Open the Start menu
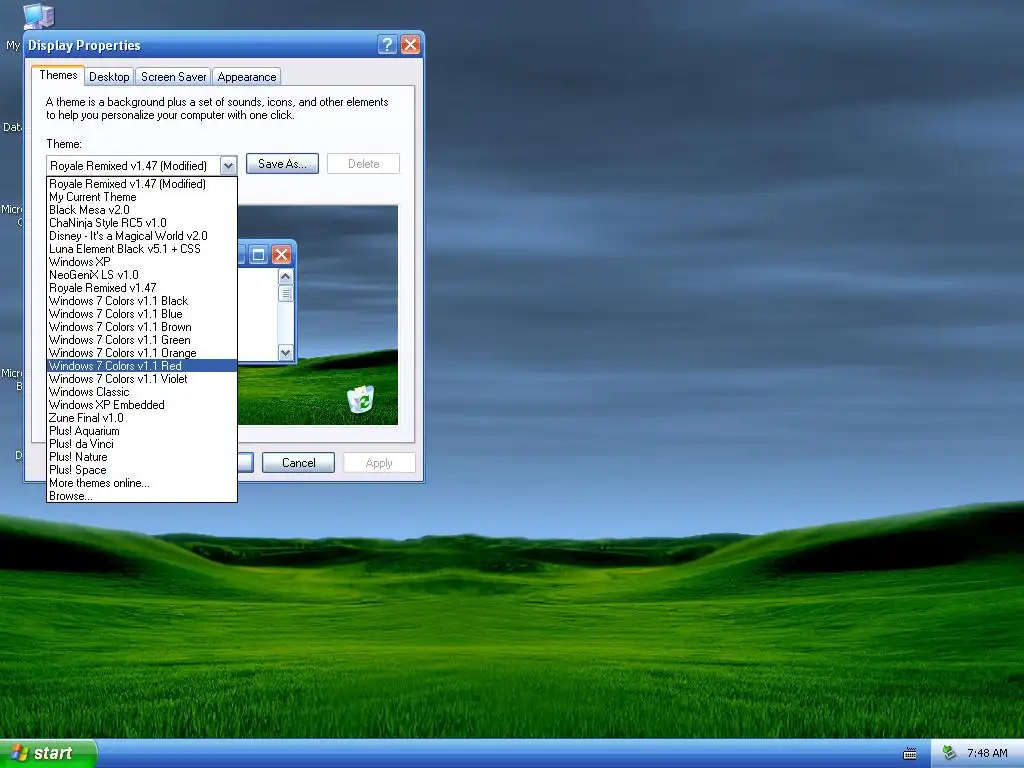The image size is (1024, 768). (x=48, y=753)
